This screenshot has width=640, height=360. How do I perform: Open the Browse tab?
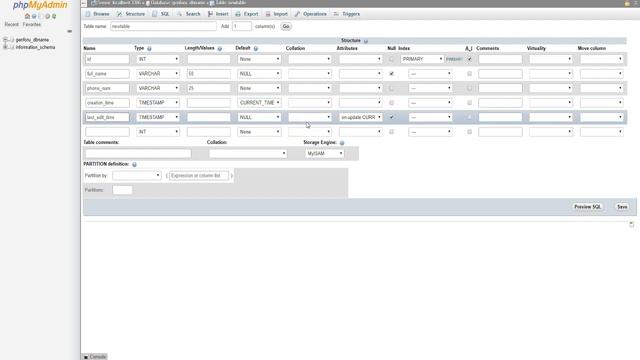click(x=98, y=14)
